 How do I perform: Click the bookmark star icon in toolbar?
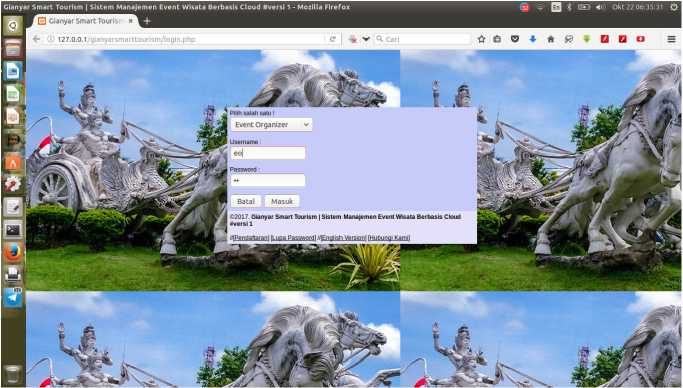(481, 39)
